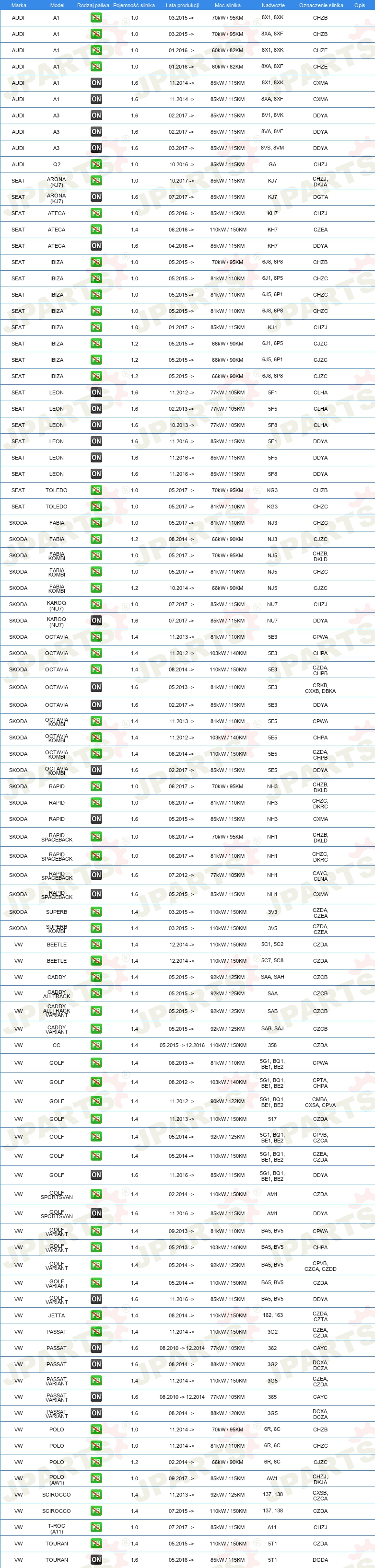Select engine code 'CAYC, CLNA' cell
Screen dimensions: 375x1568
[320, 876]
